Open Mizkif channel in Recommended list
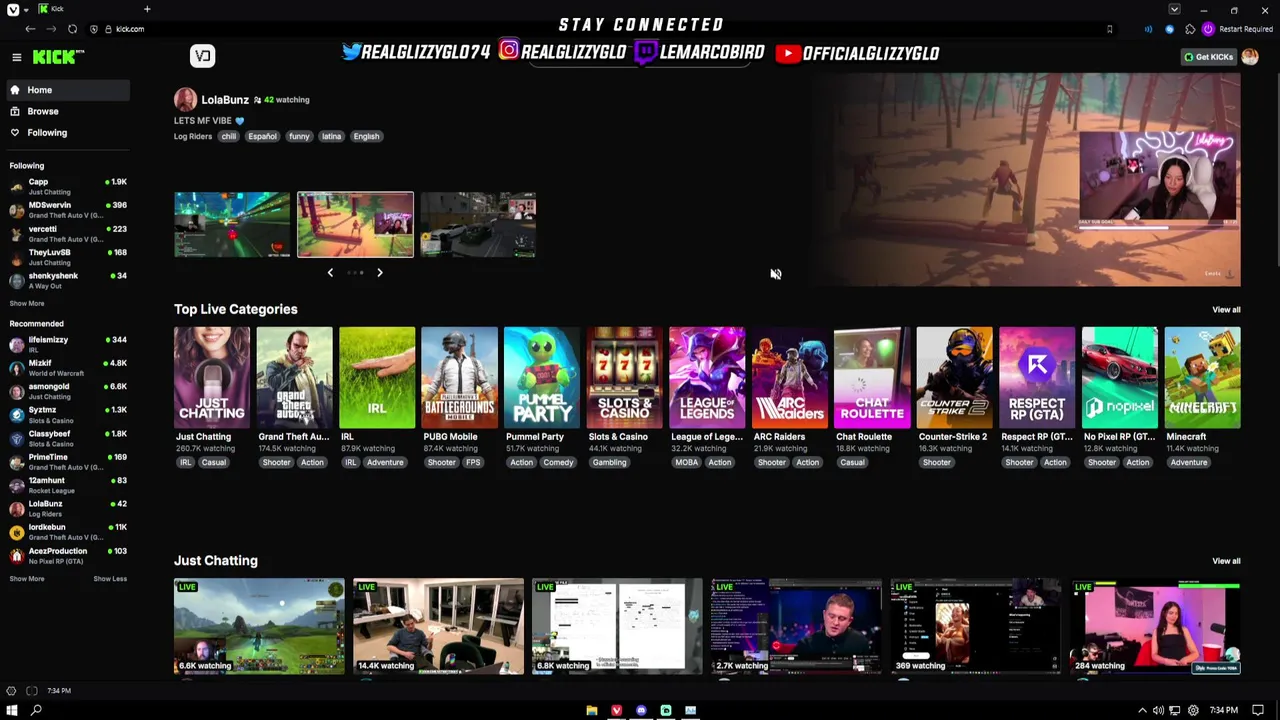 point(68,367)
